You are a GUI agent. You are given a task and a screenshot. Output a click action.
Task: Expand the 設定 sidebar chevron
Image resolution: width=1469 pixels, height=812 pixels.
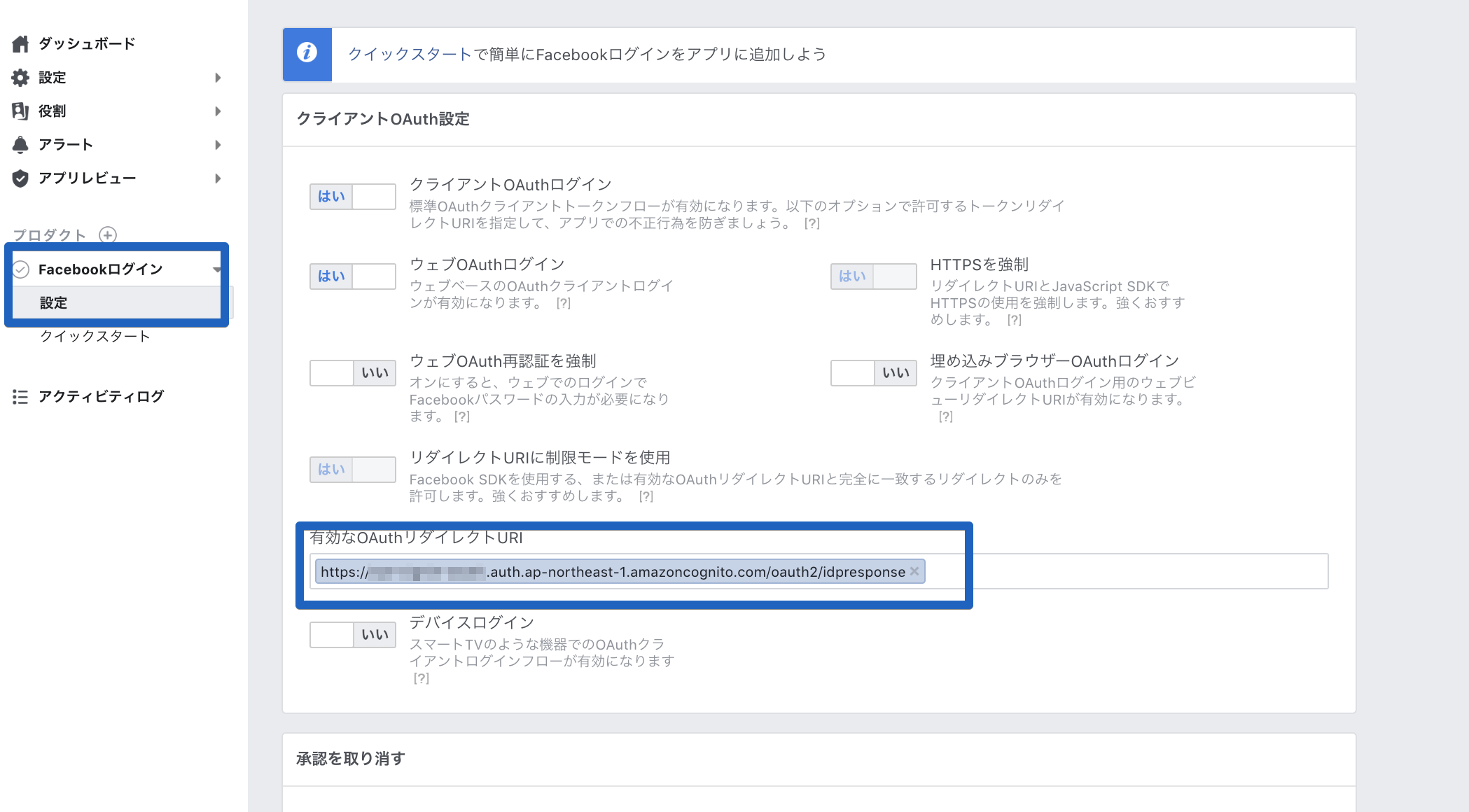pos(218,78)
